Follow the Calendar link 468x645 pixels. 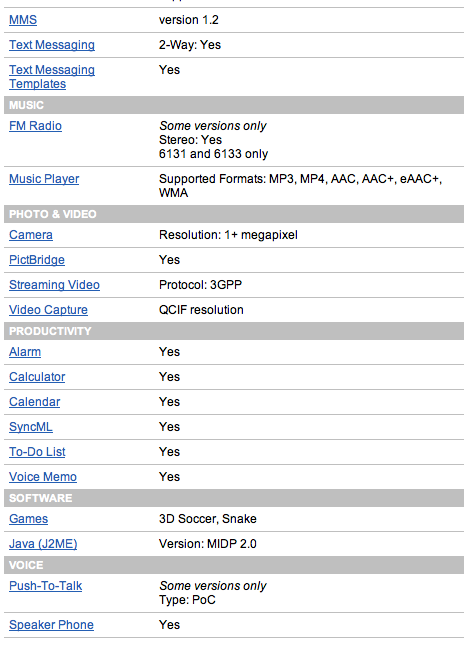click(35, 402)
